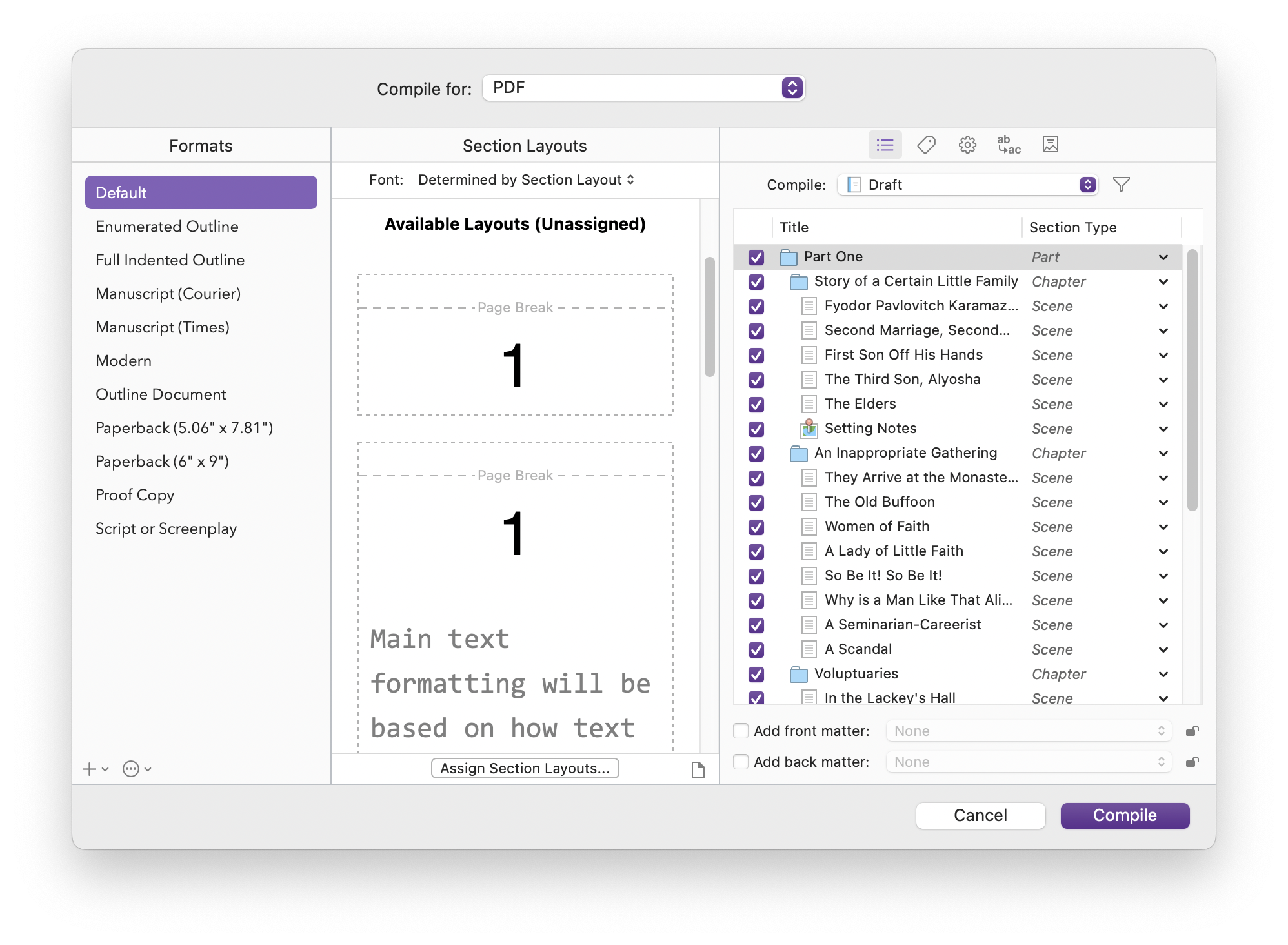Select Manuscript (Courier) format
Viewport: 1288px width, 945px height.
pos(168,294)
